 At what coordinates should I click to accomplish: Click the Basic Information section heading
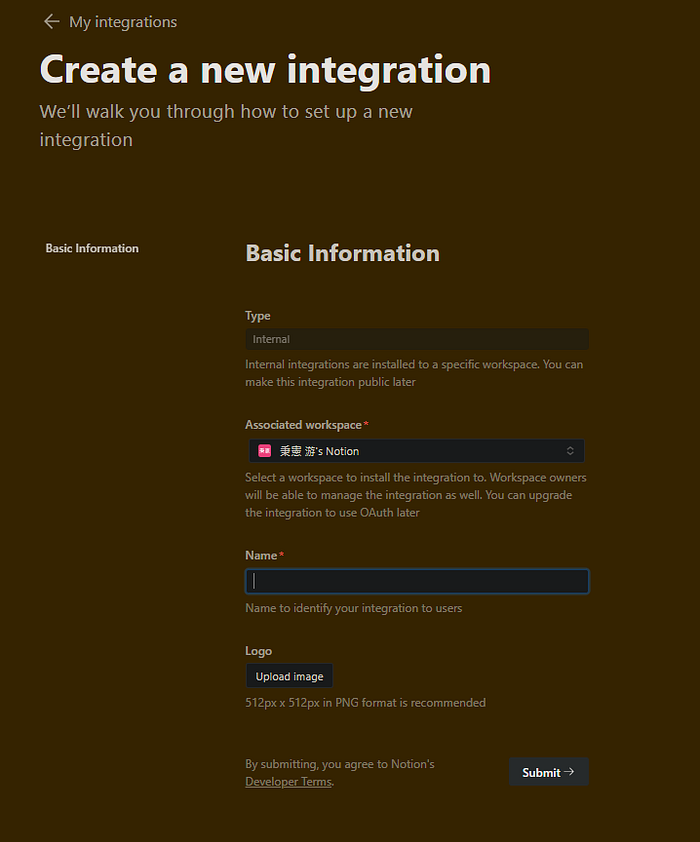[x=342, y=253]
